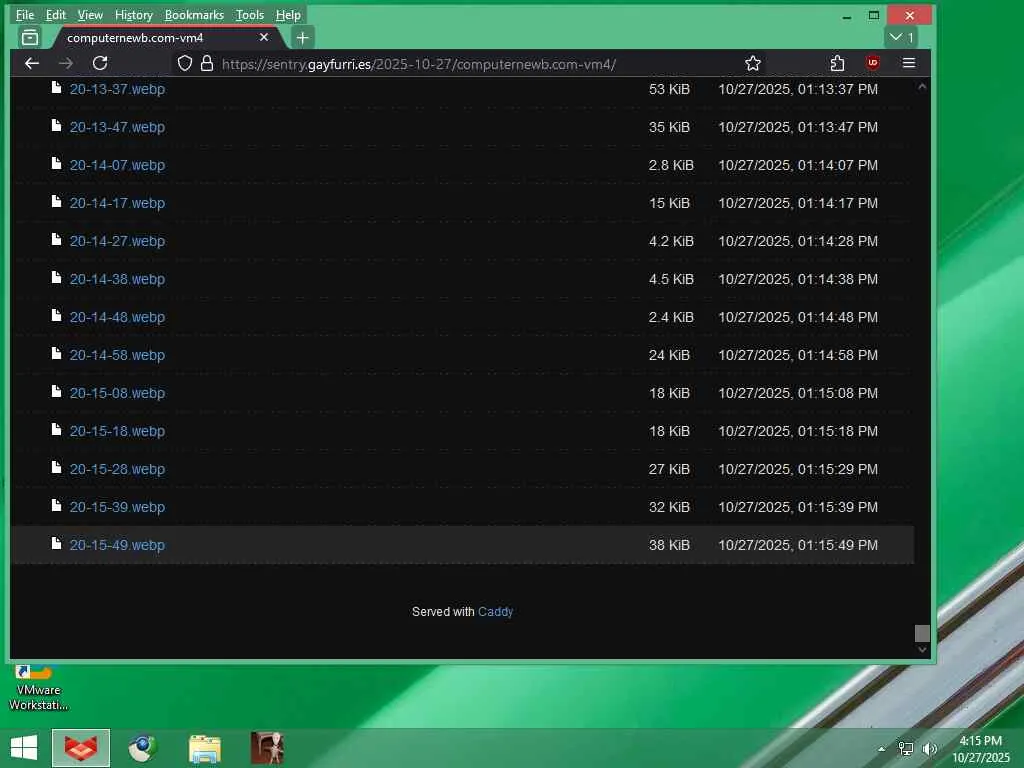This screenshot has height=768, width=1024.
Task: Open the History menu
Action: [x=134, y=14]
